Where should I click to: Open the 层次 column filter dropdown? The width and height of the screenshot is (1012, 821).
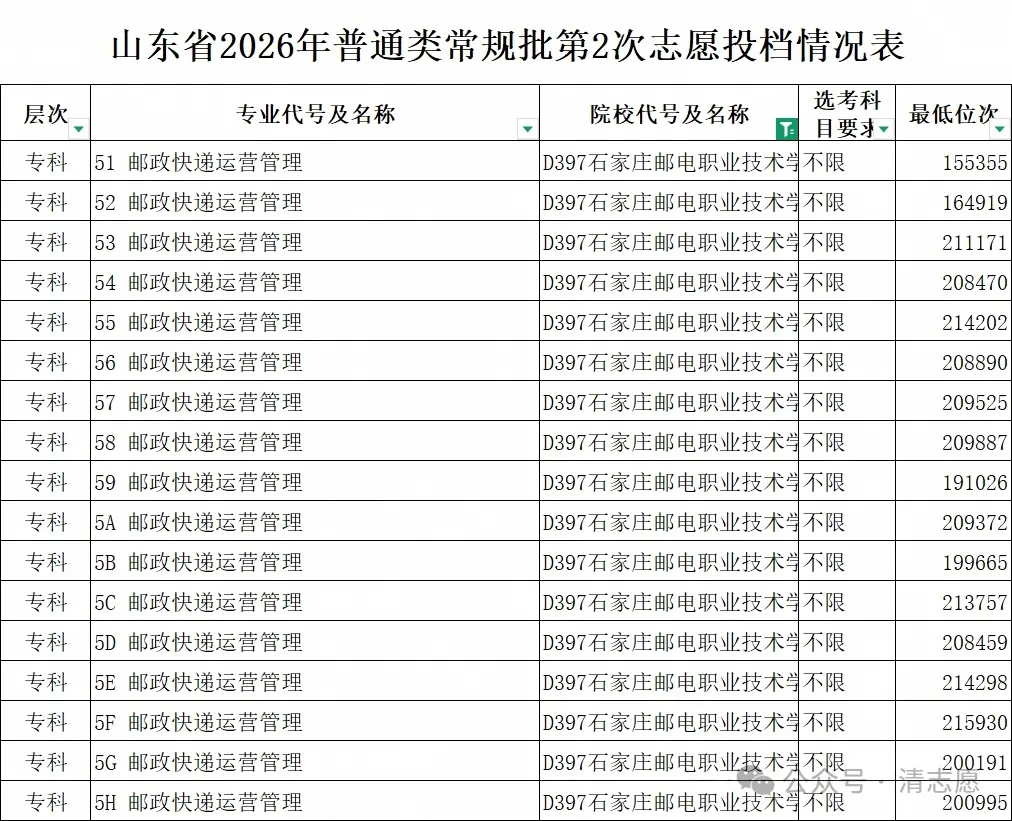[x=79, y=129]
